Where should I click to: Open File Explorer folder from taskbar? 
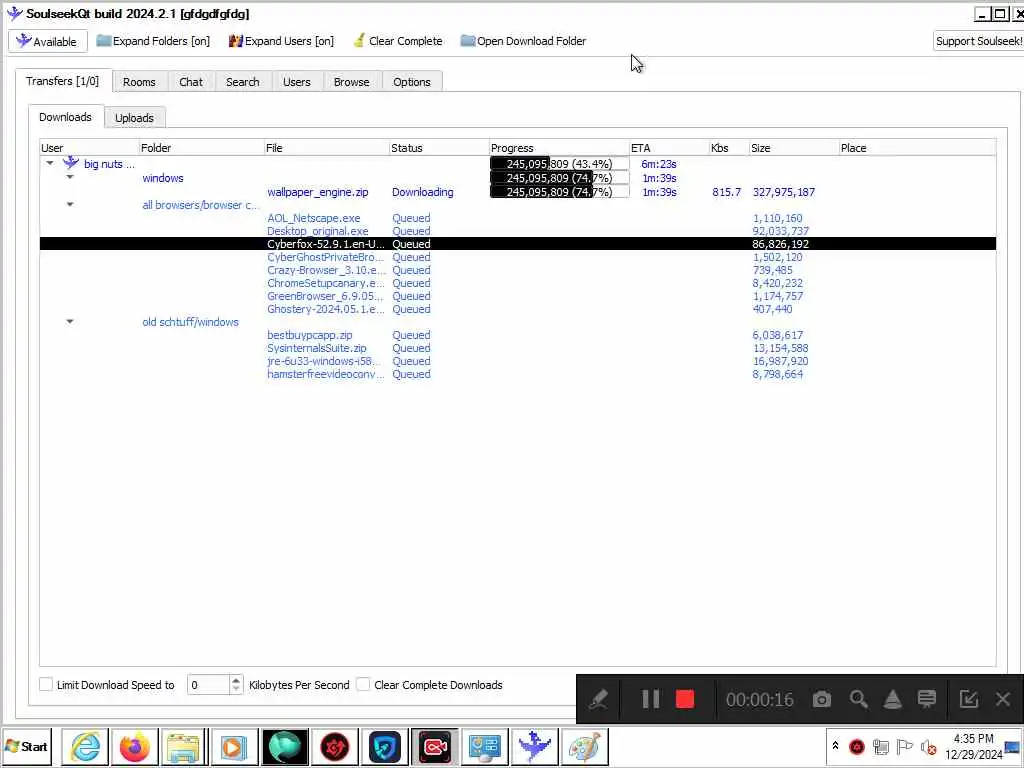[184, 746]
